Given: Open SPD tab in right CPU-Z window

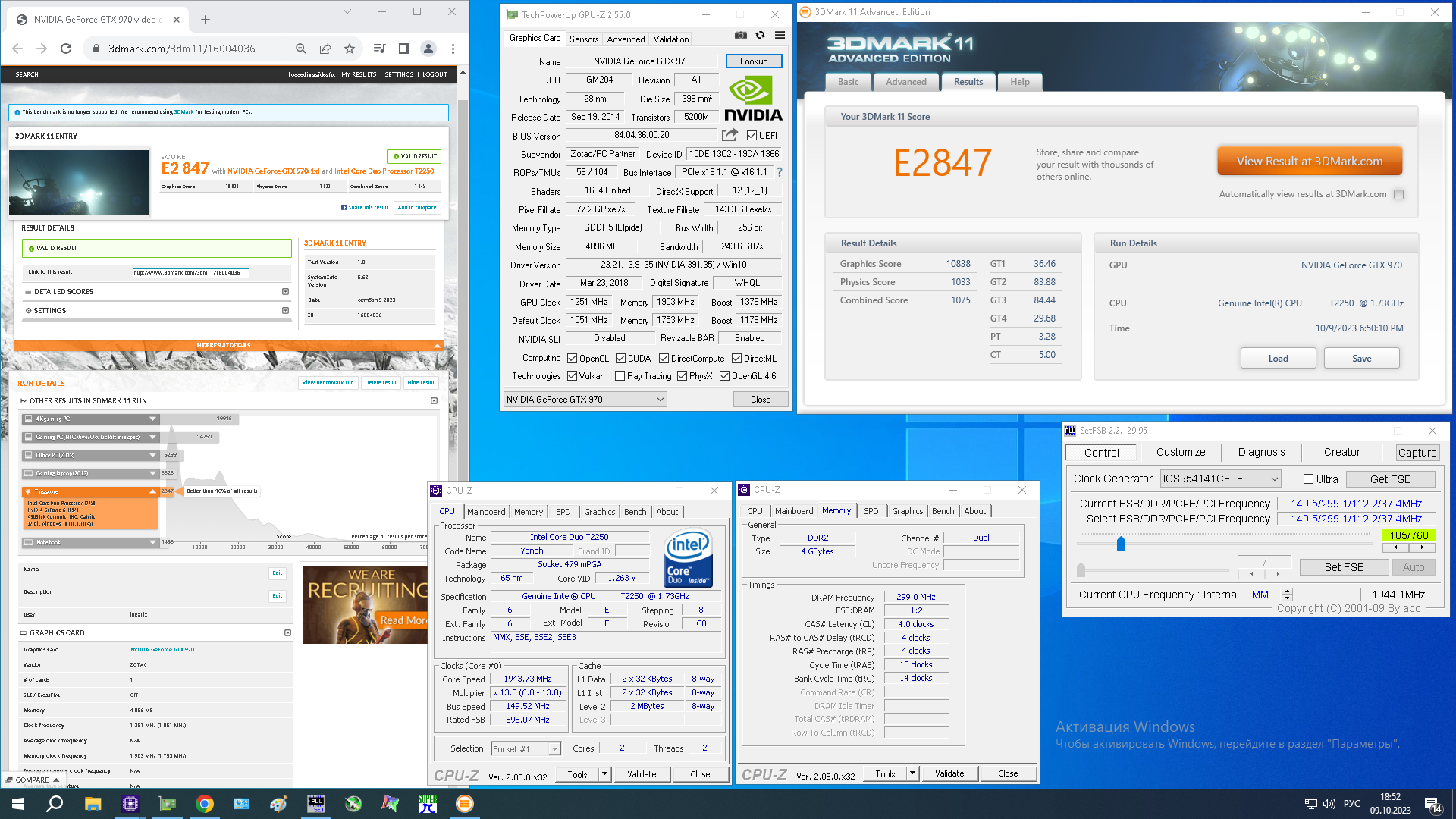Looking at the screenshot, I should [871, 511].
